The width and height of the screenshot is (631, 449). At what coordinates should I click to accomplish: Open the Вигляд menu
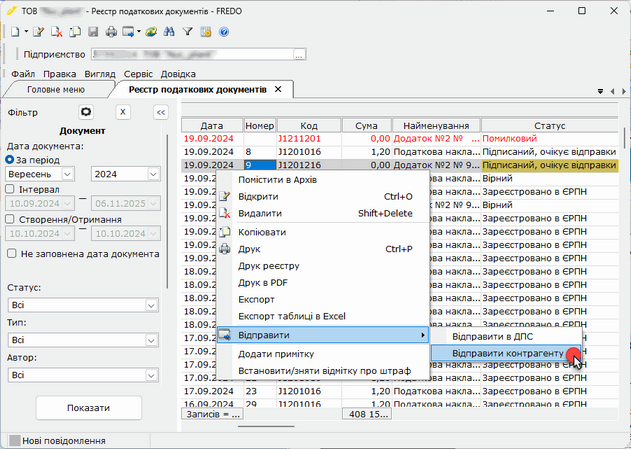click(x=100, y=74)
